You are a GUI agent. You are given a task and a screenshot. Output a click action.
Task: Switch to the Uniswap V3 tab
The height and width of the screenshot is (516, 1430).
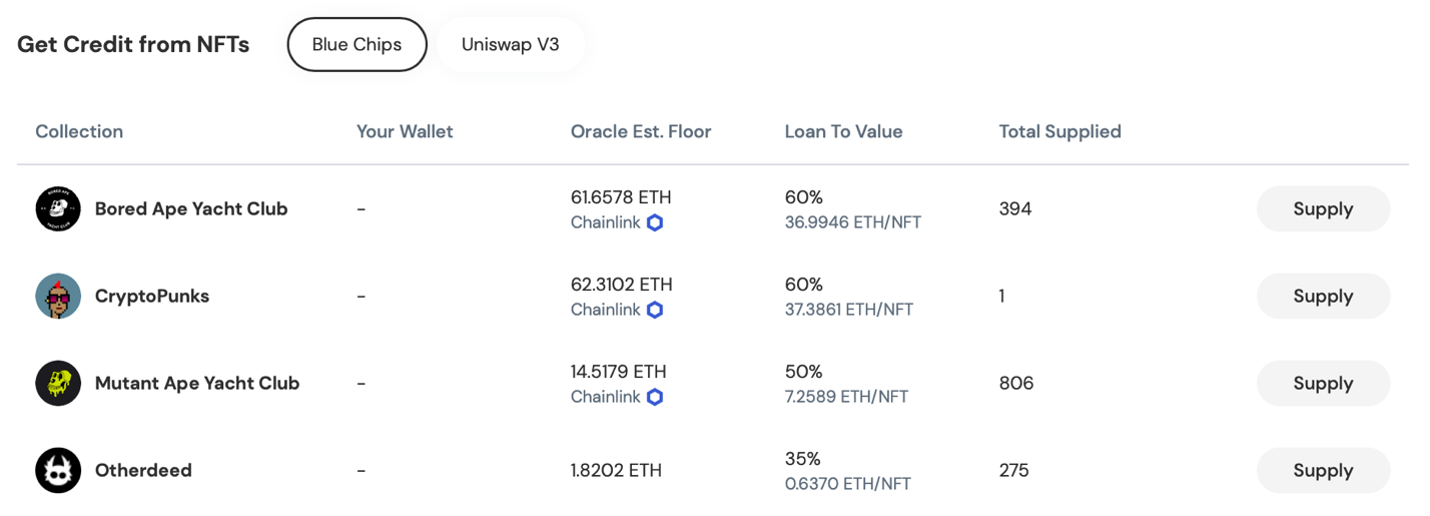coord(510,45)
